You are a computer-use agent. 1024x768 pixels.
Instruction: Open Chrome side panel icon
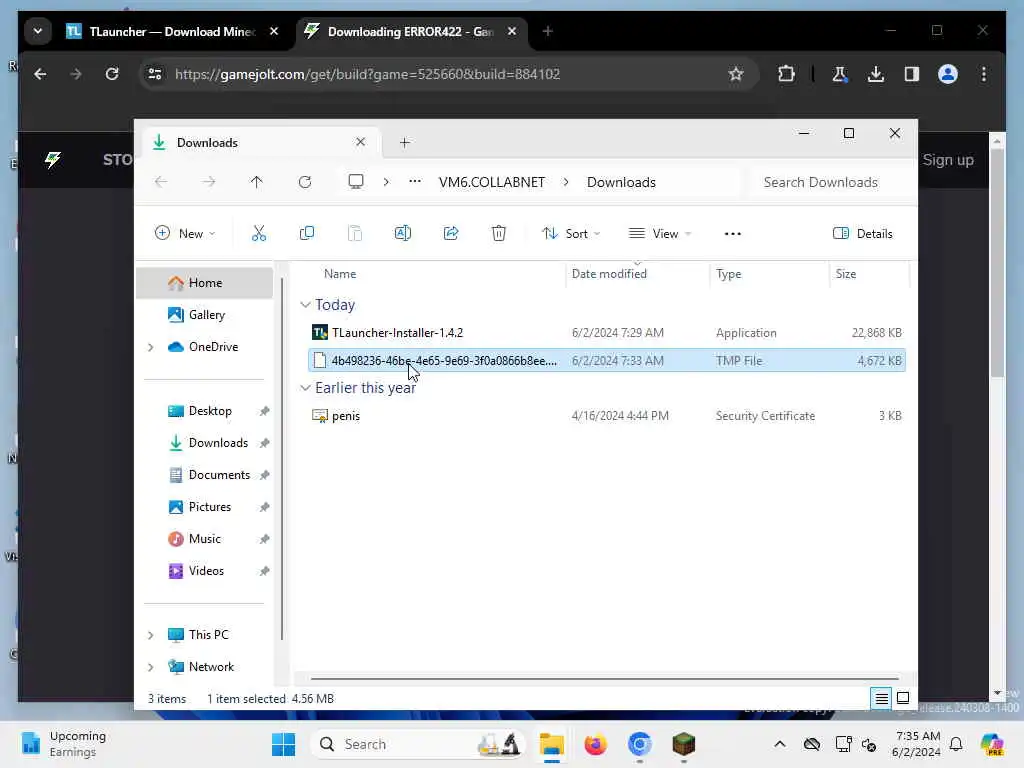point(912,74)
